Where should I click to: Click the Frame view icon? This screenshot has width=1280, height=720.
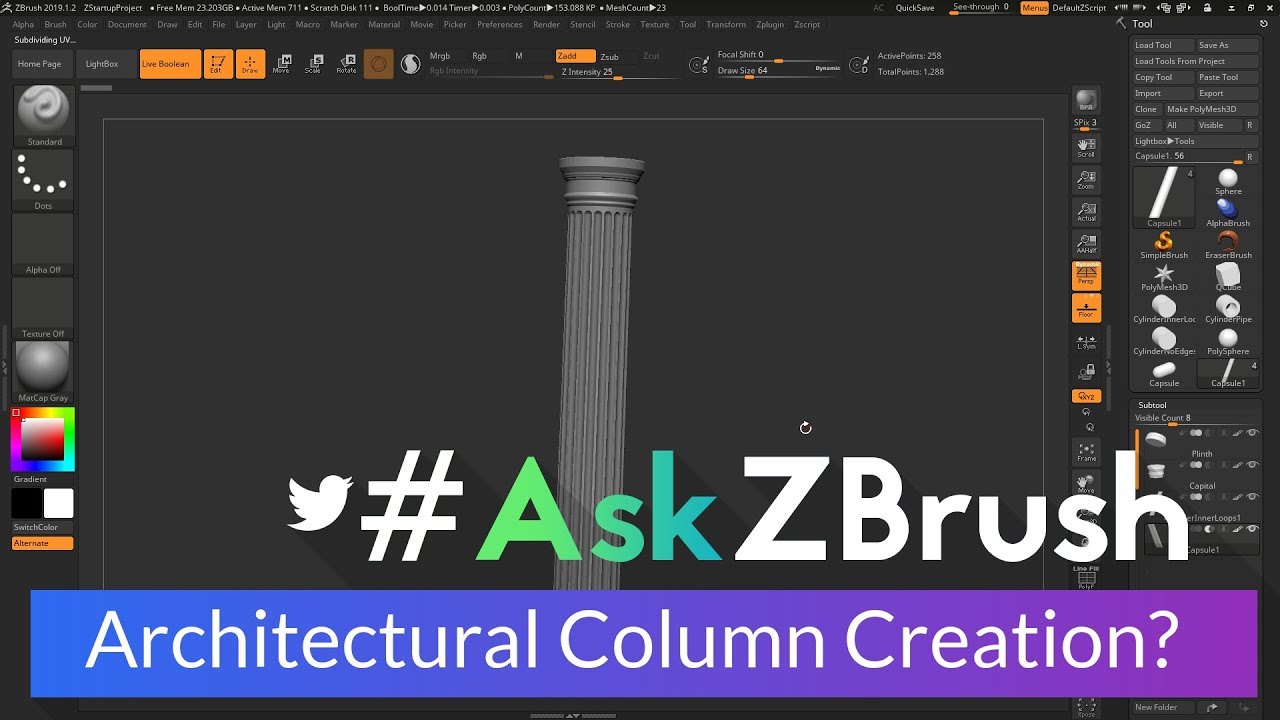(1086, 451)
